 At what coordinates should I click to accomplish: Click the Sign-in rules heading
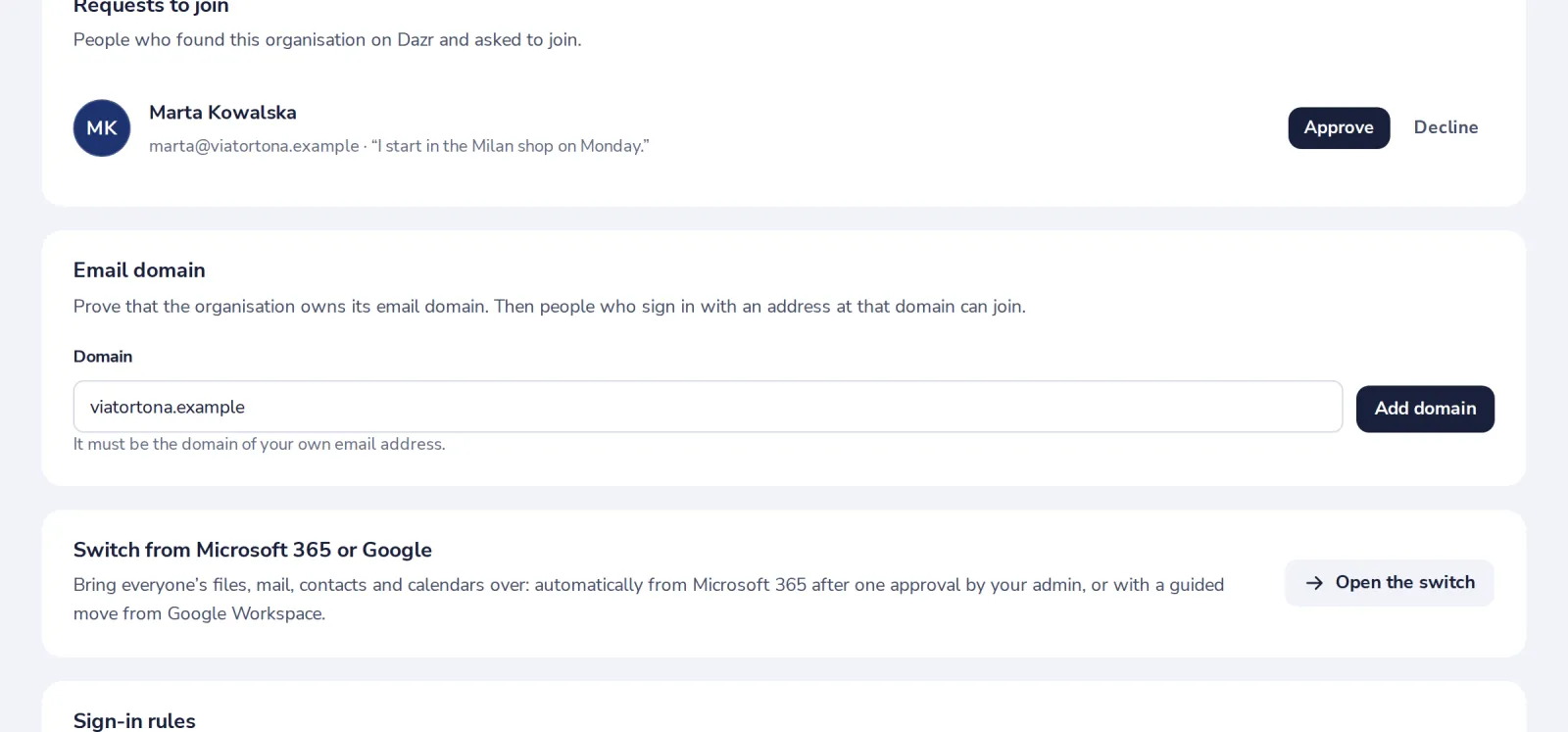click(134, 721)
